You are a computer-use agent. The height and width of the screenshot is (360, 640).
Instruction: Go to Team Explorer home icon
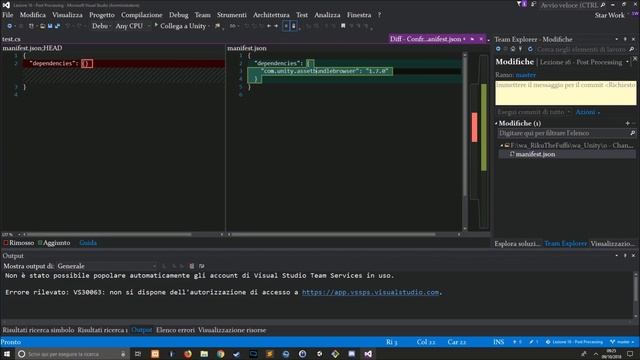pyautogui.click(x=513, y=49)
